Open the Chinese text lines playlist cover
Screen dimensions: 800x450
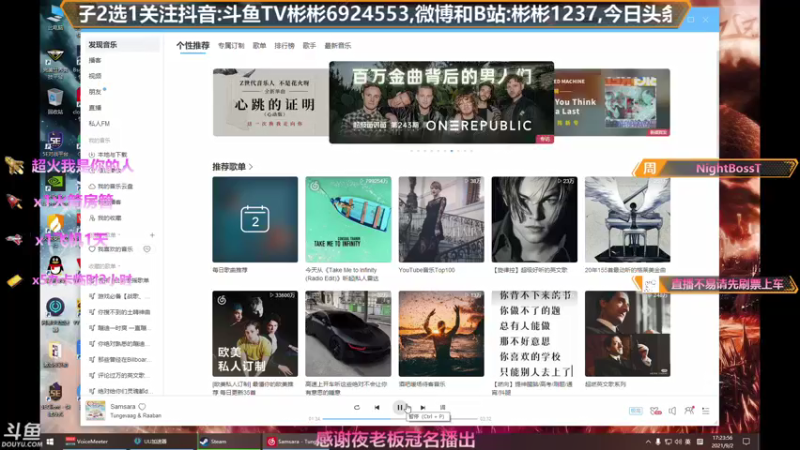click(534, 334)
